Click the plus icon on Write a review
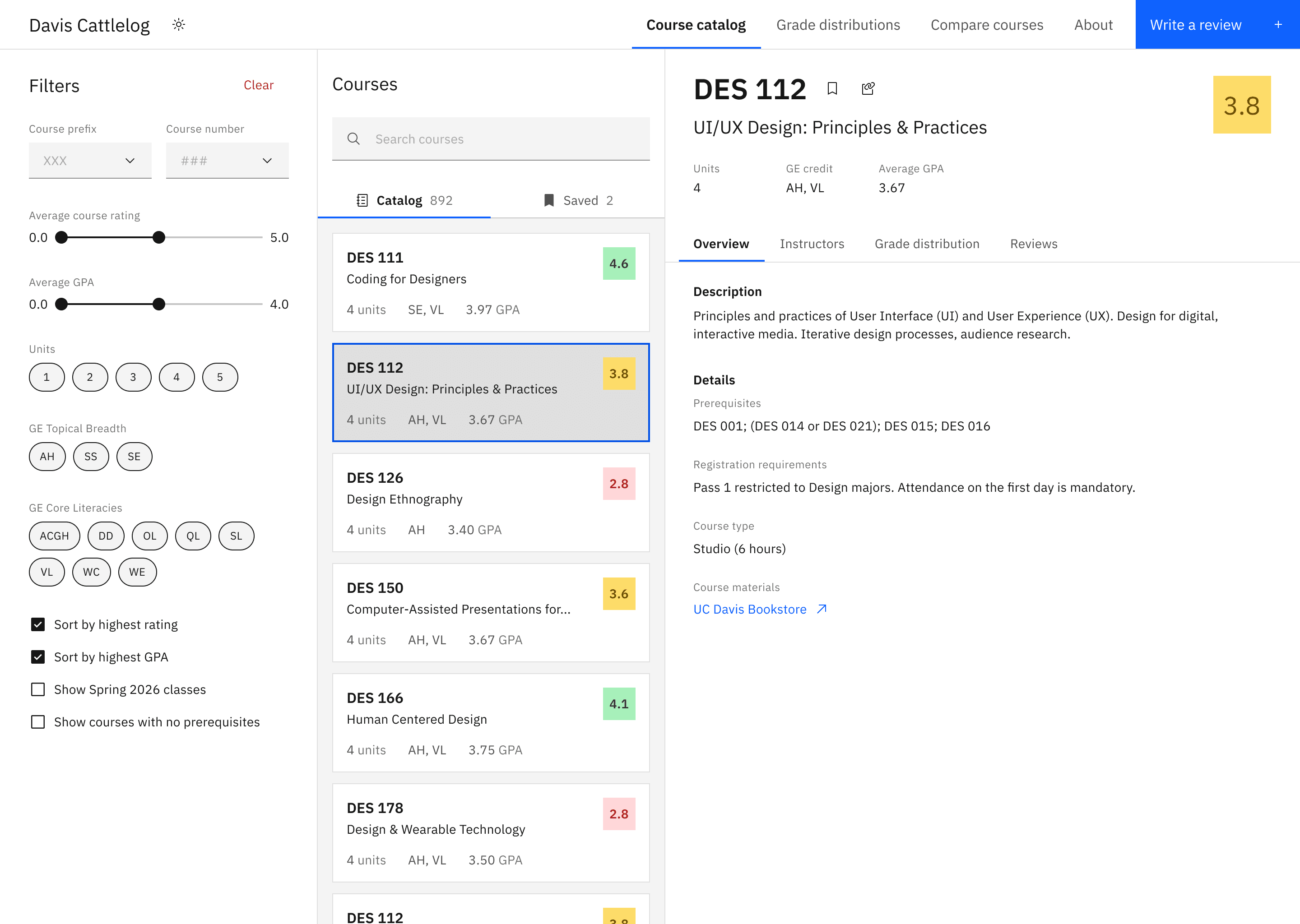This screenshot has height=924, width=1300. pos(1278,24)
